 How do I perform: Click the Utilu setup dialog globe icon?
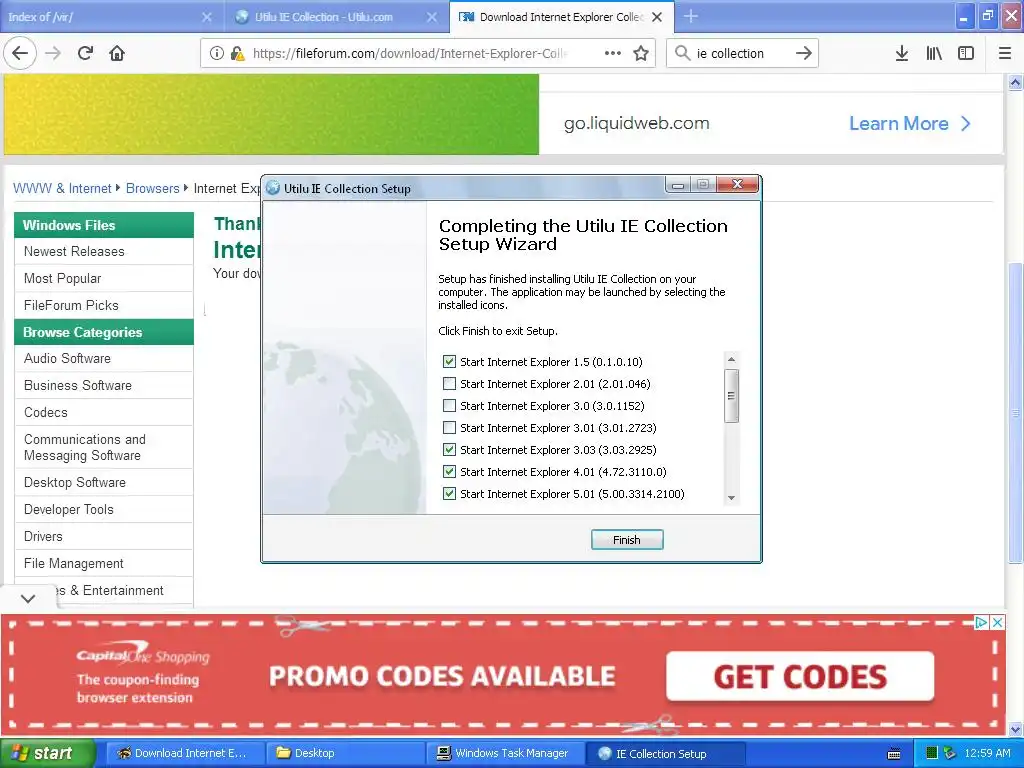(273, 188)
